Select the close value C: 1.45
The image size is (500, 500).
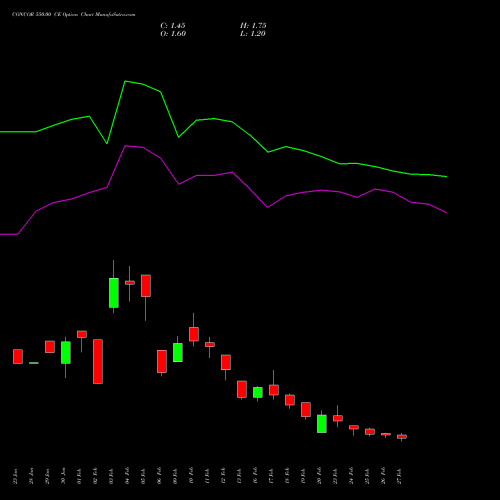(x=173, y=26)
